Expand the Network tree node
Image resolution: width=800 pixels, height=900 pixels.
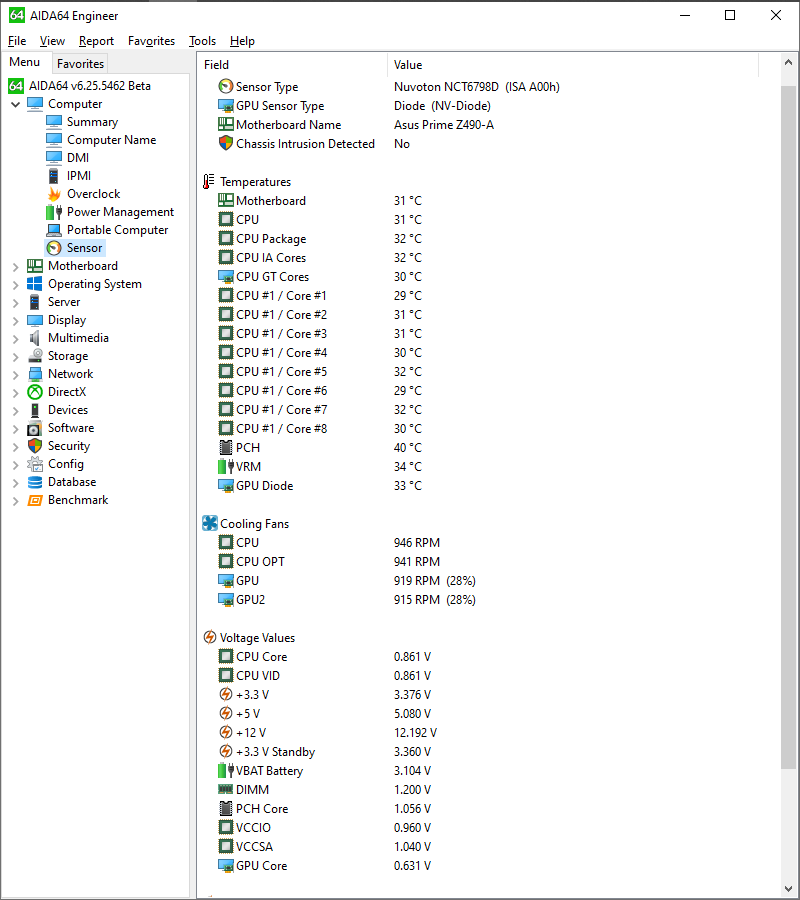(x=15, y=374)
